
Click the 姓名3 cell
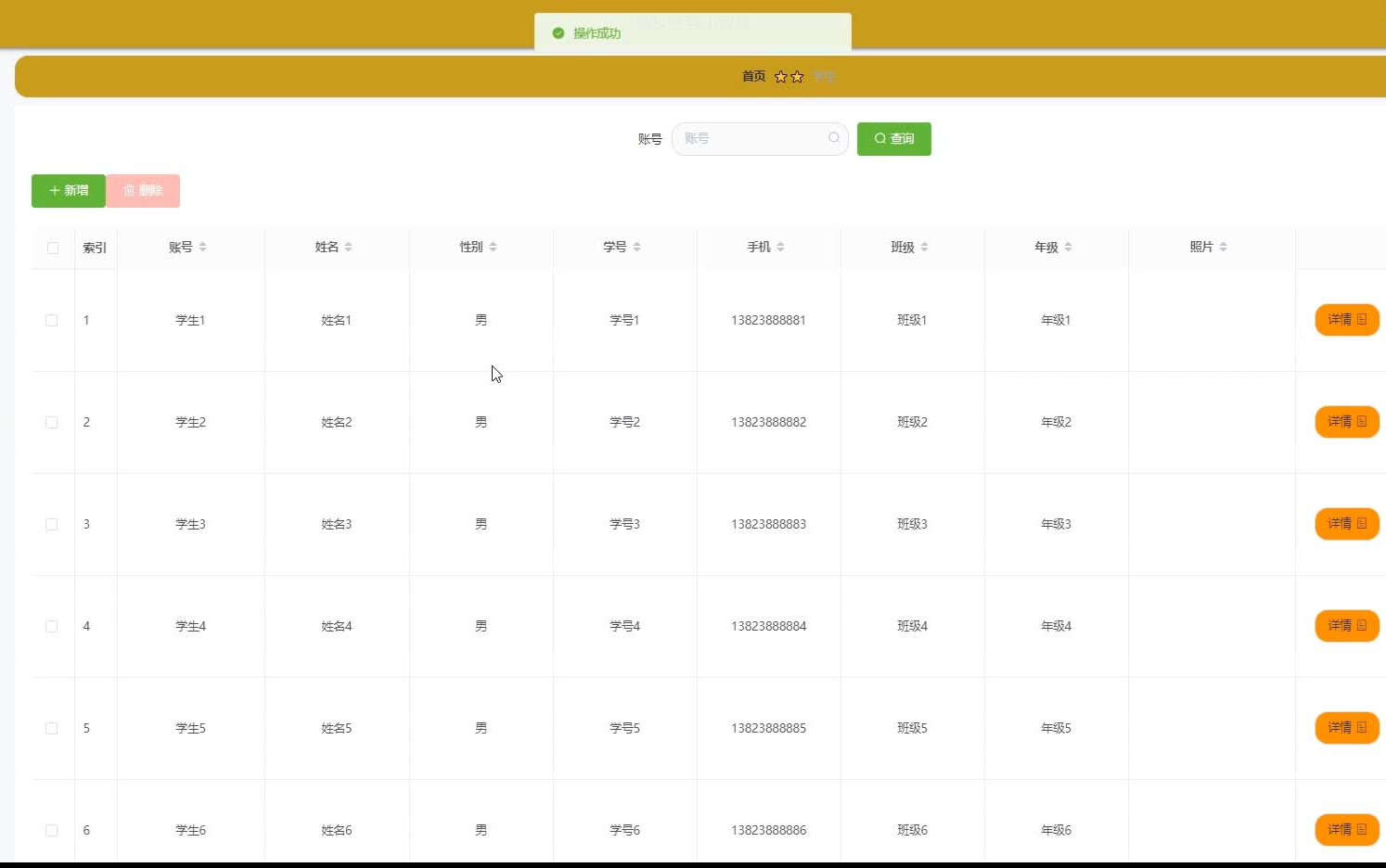pos(336,524)
